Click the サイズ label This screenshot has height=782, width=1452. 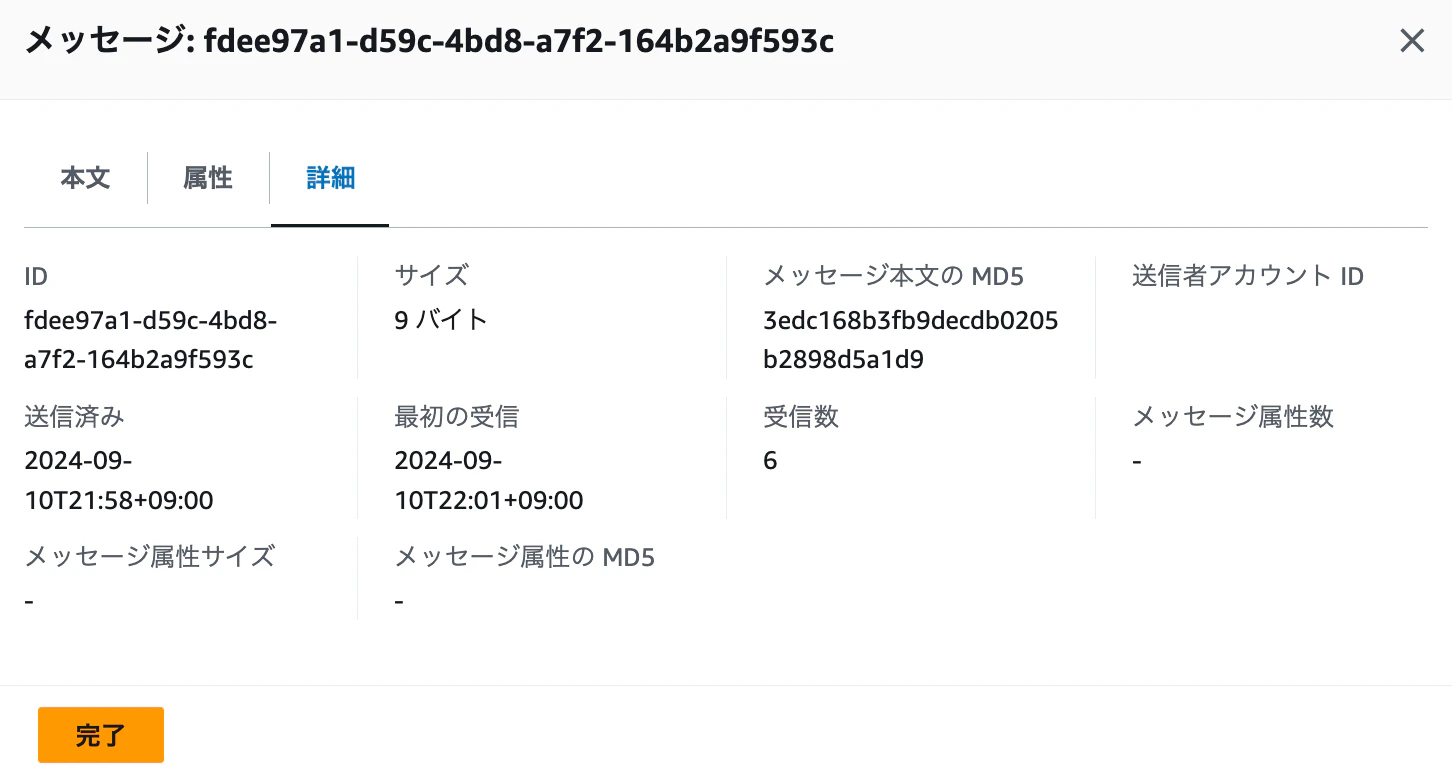pos(431,275)
